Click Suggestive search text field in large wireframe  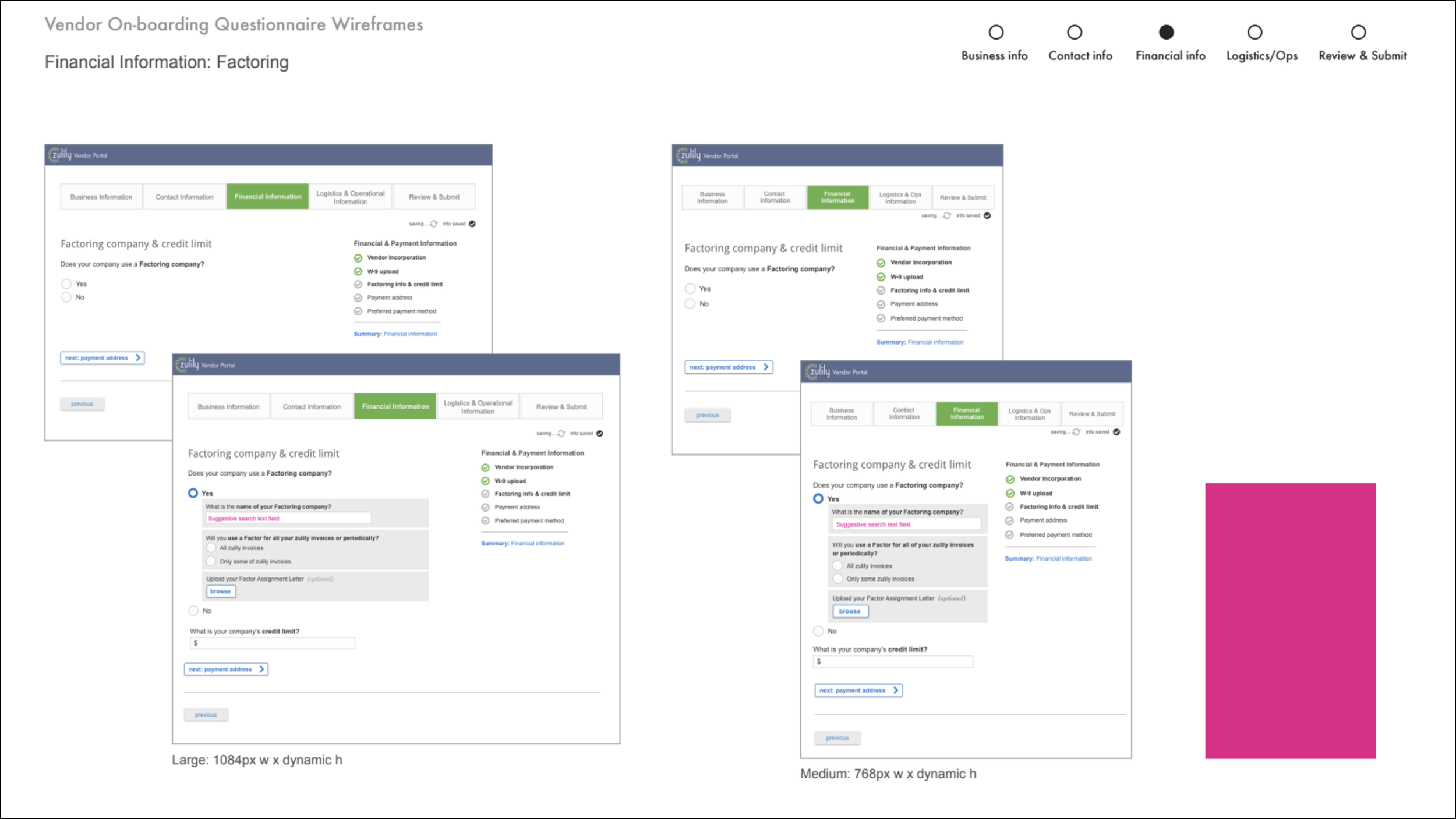pos(288,518)
